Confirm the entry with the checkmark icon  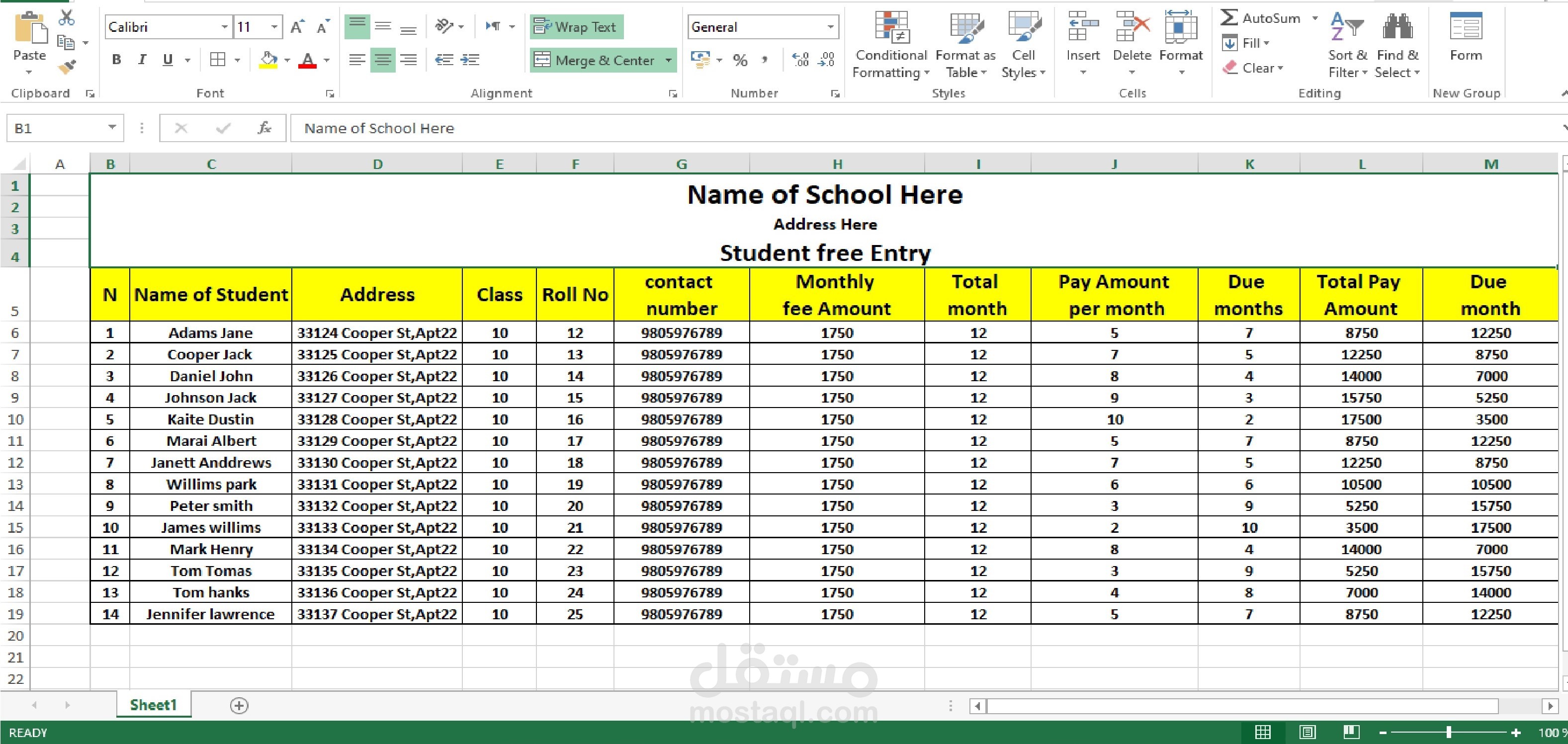click(223, 128)
